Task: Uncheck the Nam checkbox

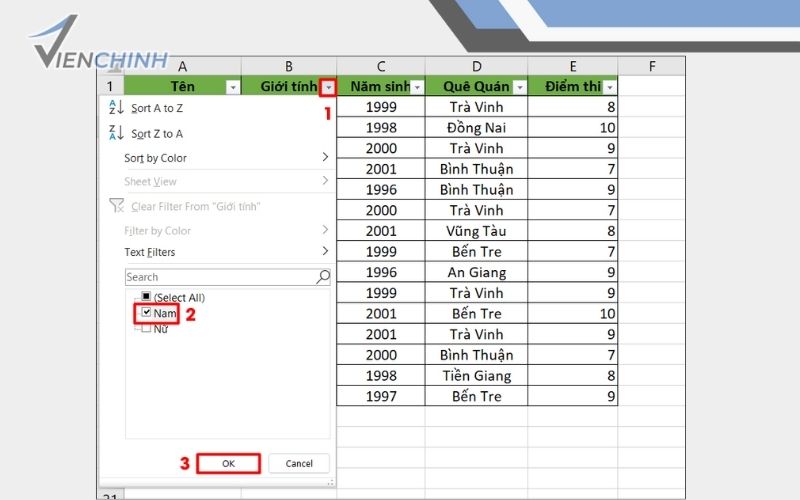Action: 146,312
